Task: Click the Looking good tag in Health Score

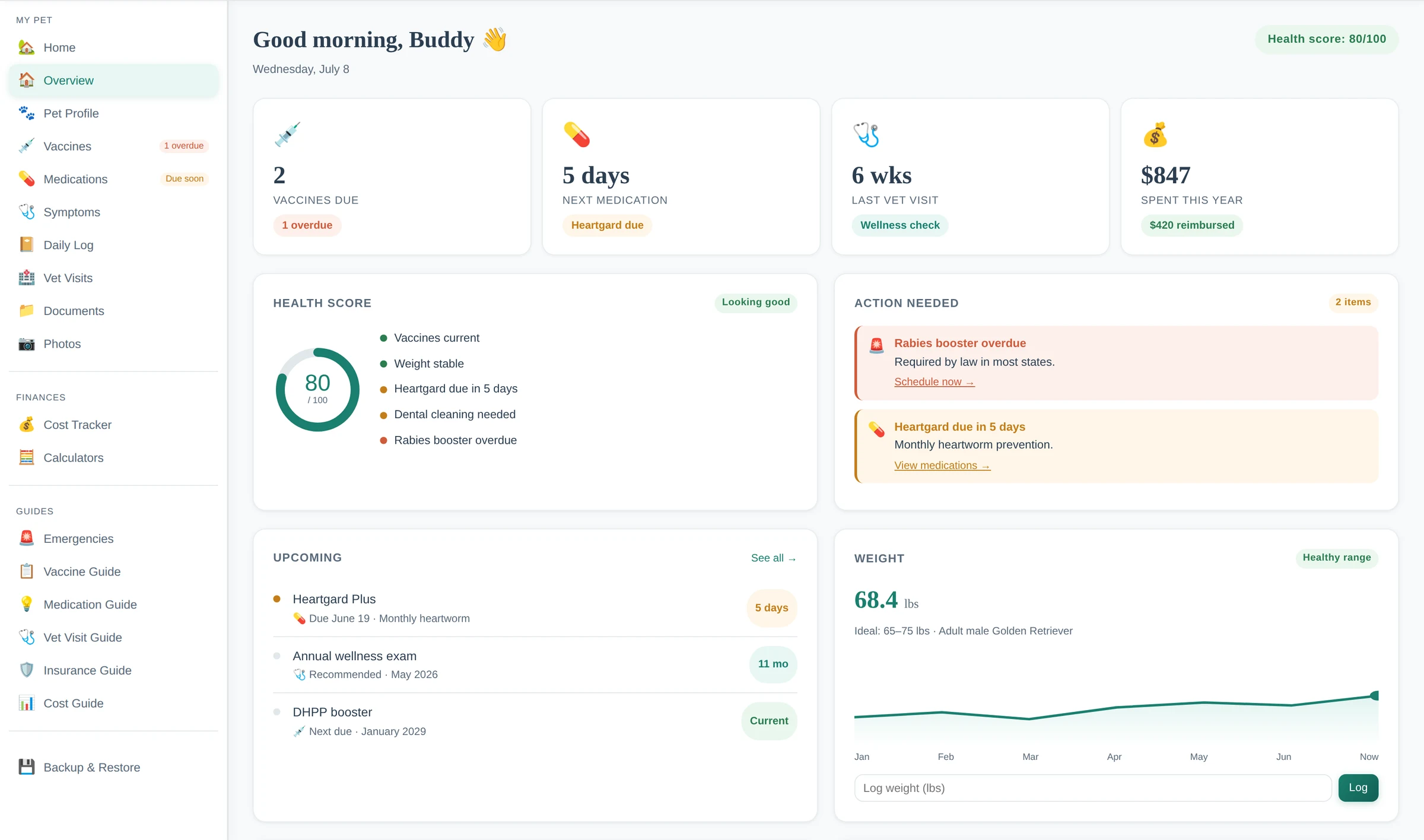Action: point(755,303)
